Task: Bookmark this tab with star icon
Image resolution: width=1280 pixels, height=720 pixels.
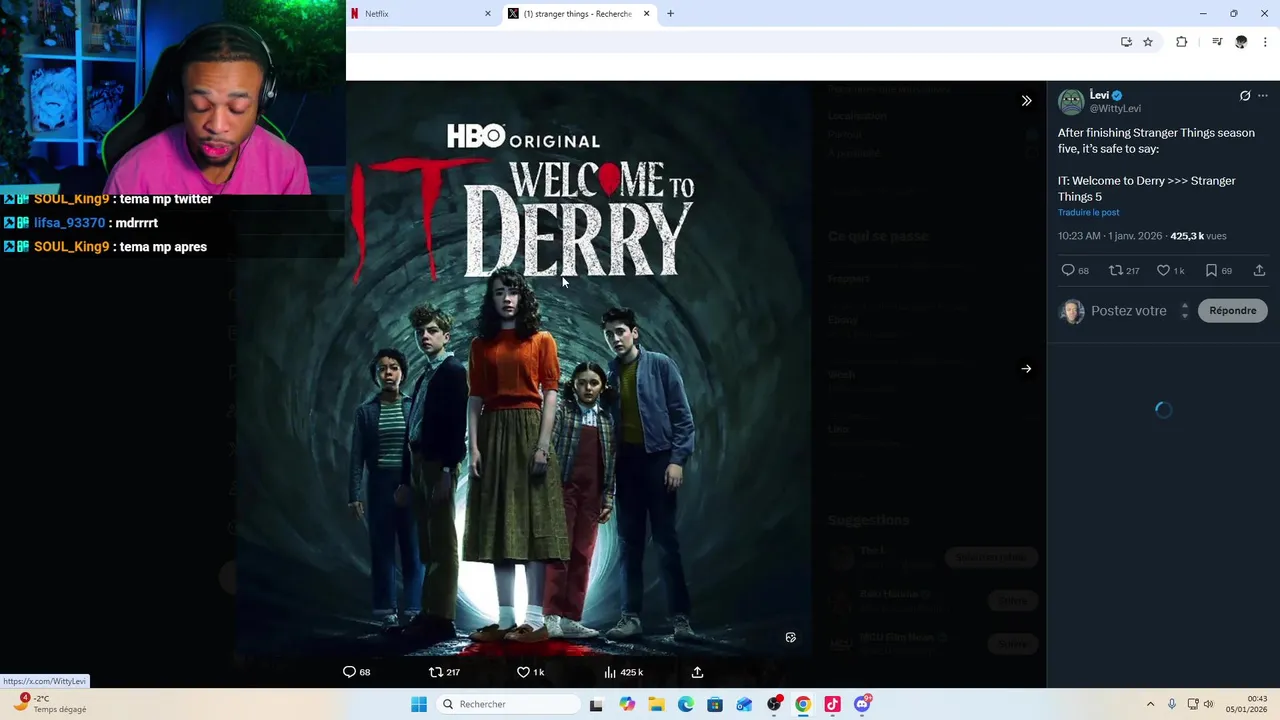Action: point(1148,42)
